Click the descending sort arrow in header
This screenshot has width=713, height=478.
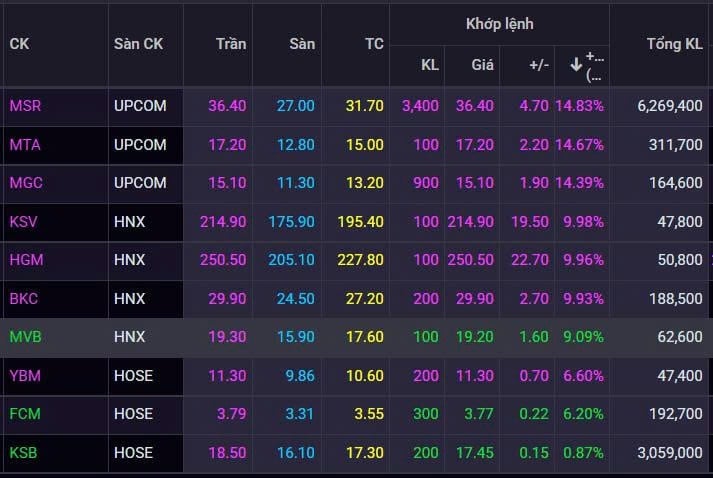click(x=576, y=65)
